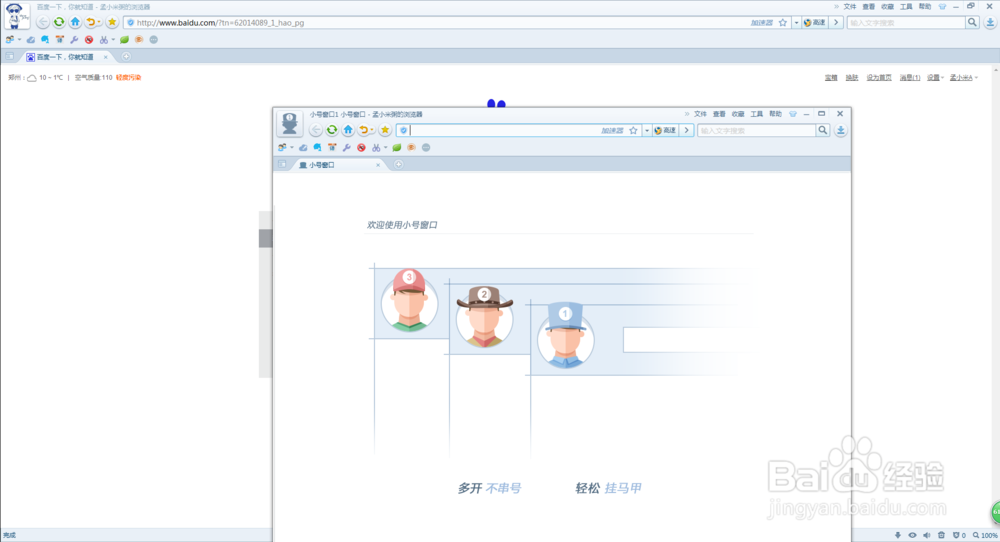Screen dimensions: 1000x542
Task: Open the undo-close dropdown arrow in the main window
Action: click(x=99, y=23)
